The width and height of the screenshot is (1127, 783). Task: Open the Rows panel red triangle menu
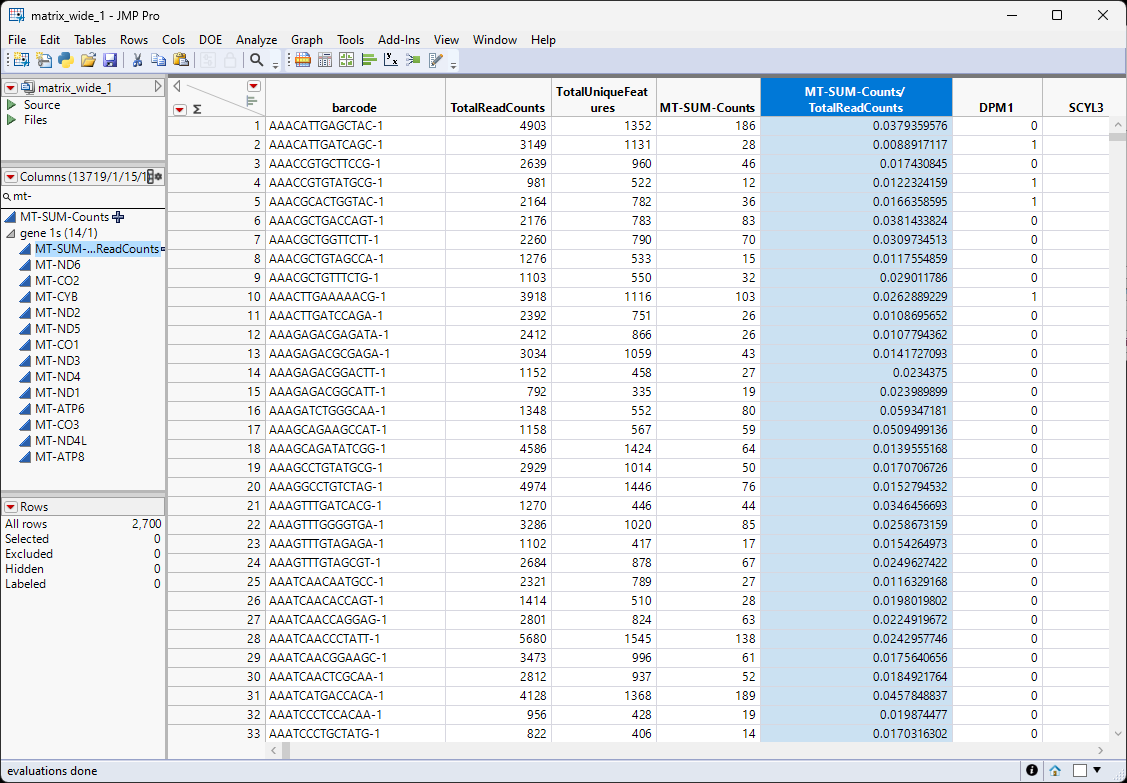click(11, 507)
